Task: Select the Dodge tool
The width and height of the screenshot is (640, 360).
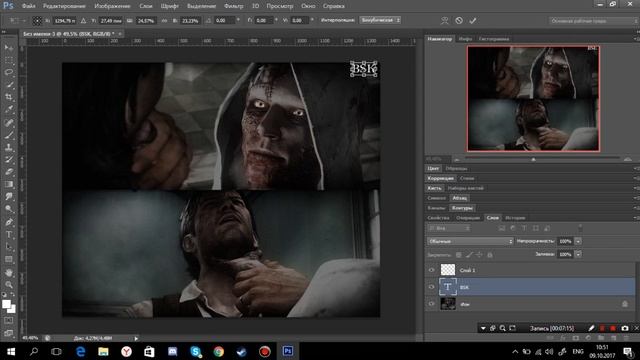Action: (9, 209)
